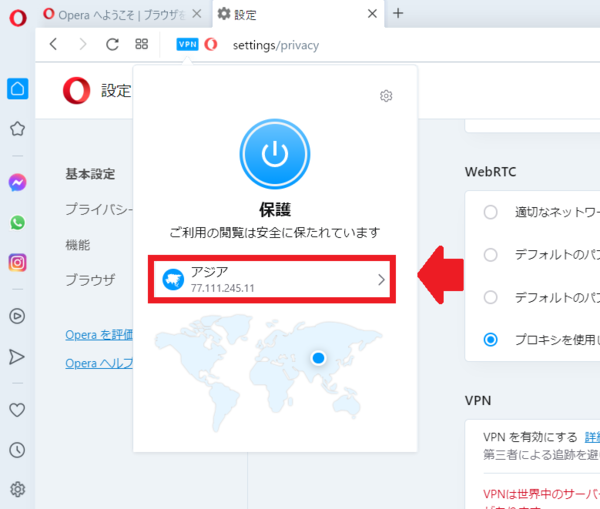The image size is (600, 509).
Task: Click the IP address 77.111.245.11
Action: tap(223, 288)
